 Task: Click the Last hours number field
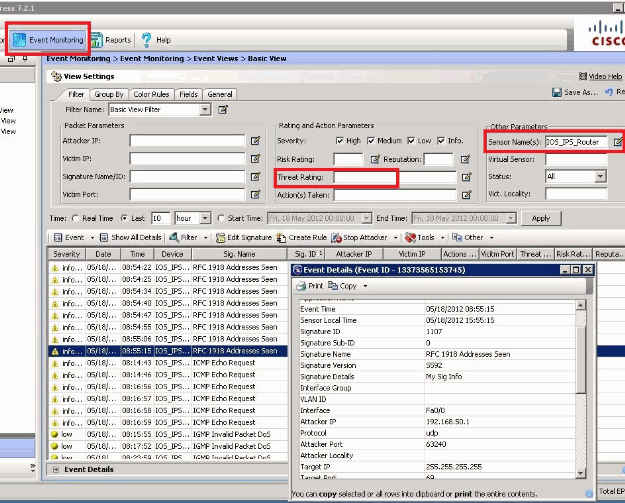pos(161,218)
